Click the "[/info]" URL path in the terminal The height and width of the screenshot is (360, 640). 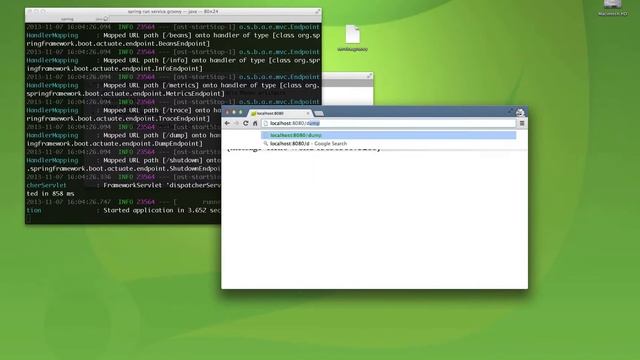175,60
